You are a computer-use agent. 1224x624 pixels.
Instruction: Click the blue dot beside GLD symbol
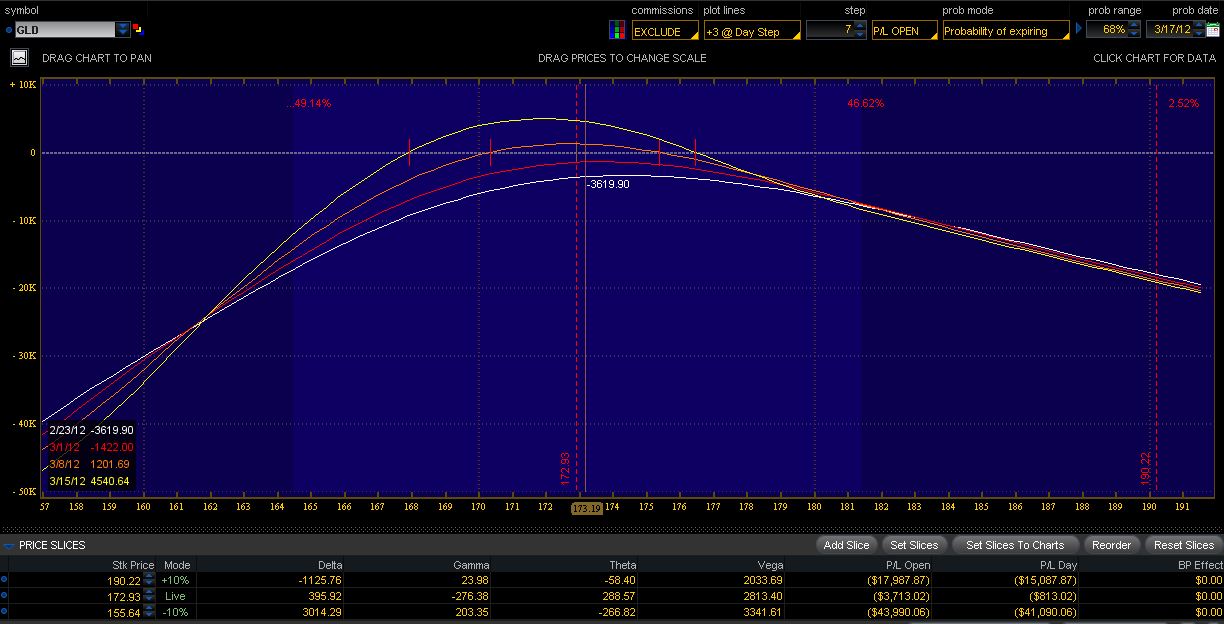click(8, 30)
